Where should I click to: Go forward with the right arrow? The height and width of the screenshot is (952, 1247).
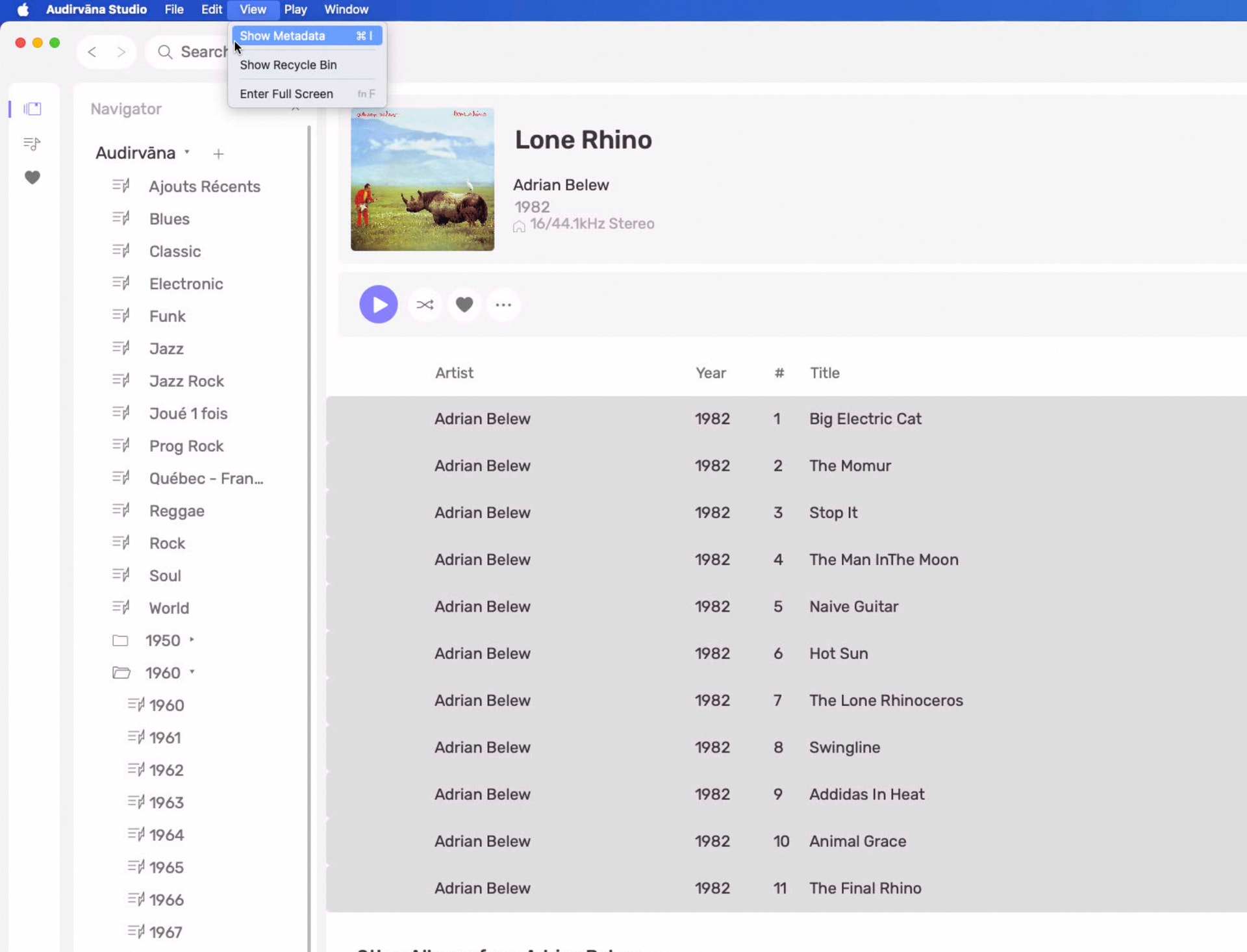[x=121, y=52]
